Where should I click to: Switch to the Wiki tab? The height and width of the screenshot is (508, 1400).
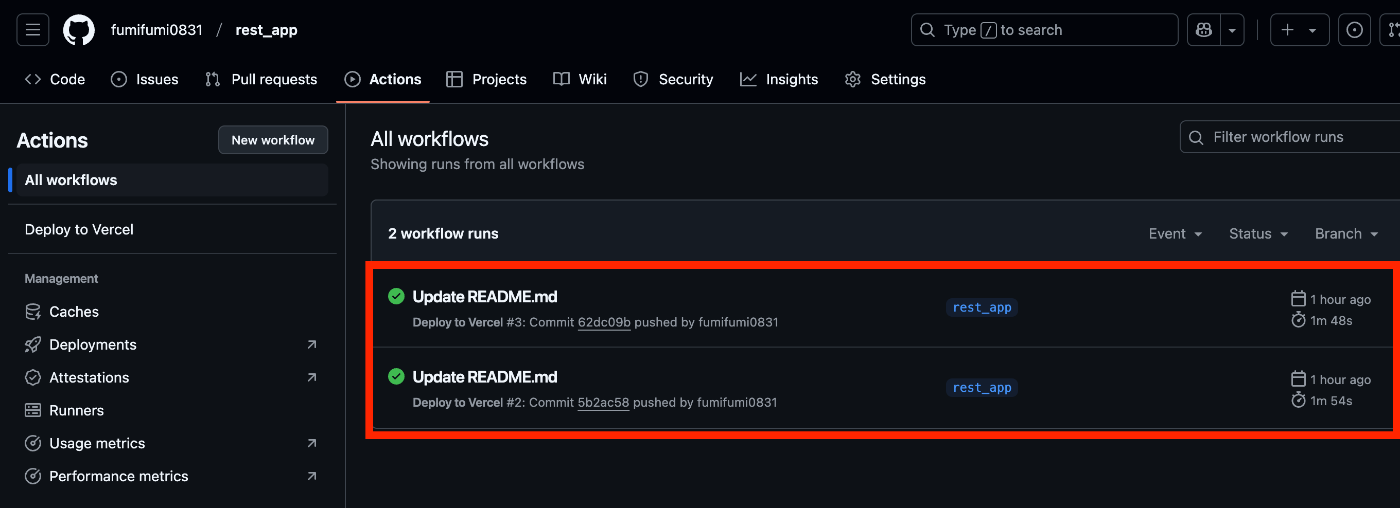(580, 79)
